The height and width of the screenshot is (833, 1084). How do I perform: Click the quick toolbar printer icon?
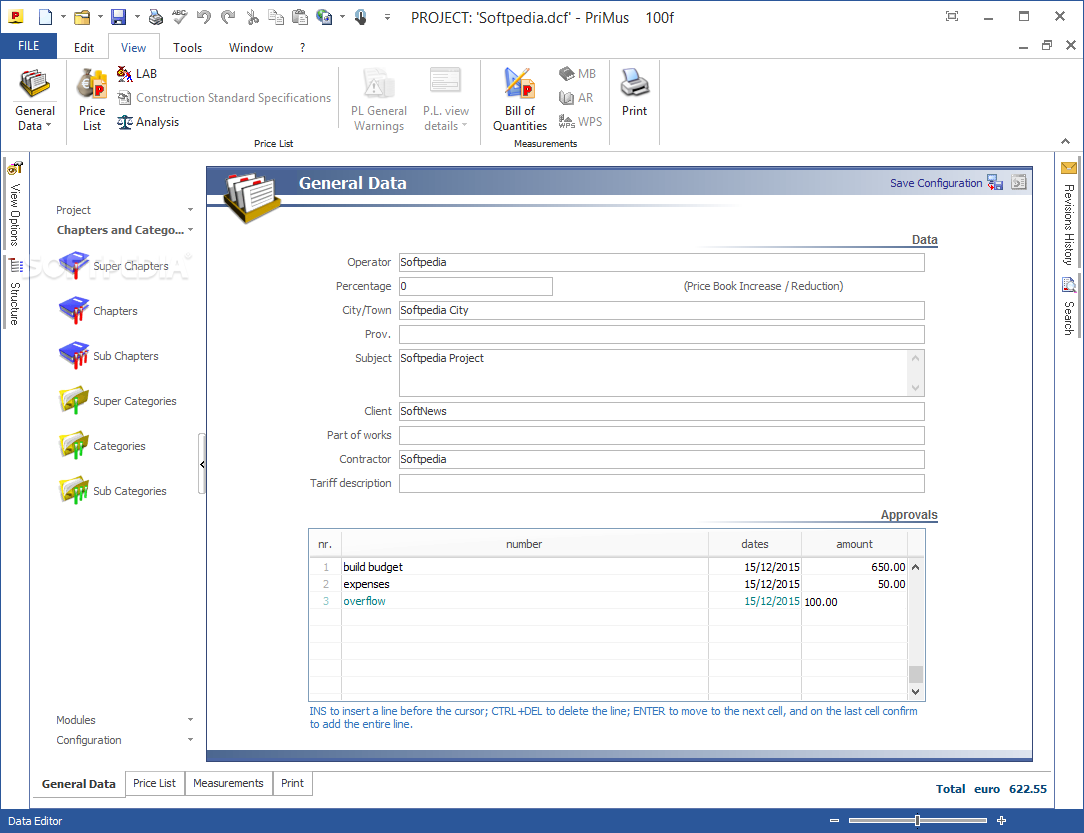point(156,17)
